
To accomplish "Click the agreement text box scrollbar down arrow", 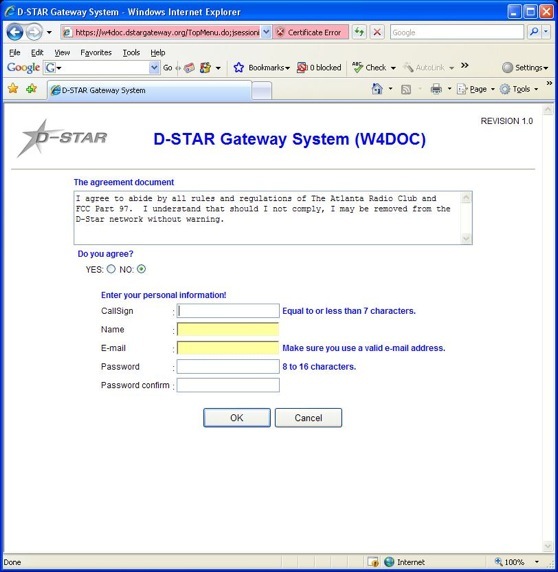I will pos(466,239).
